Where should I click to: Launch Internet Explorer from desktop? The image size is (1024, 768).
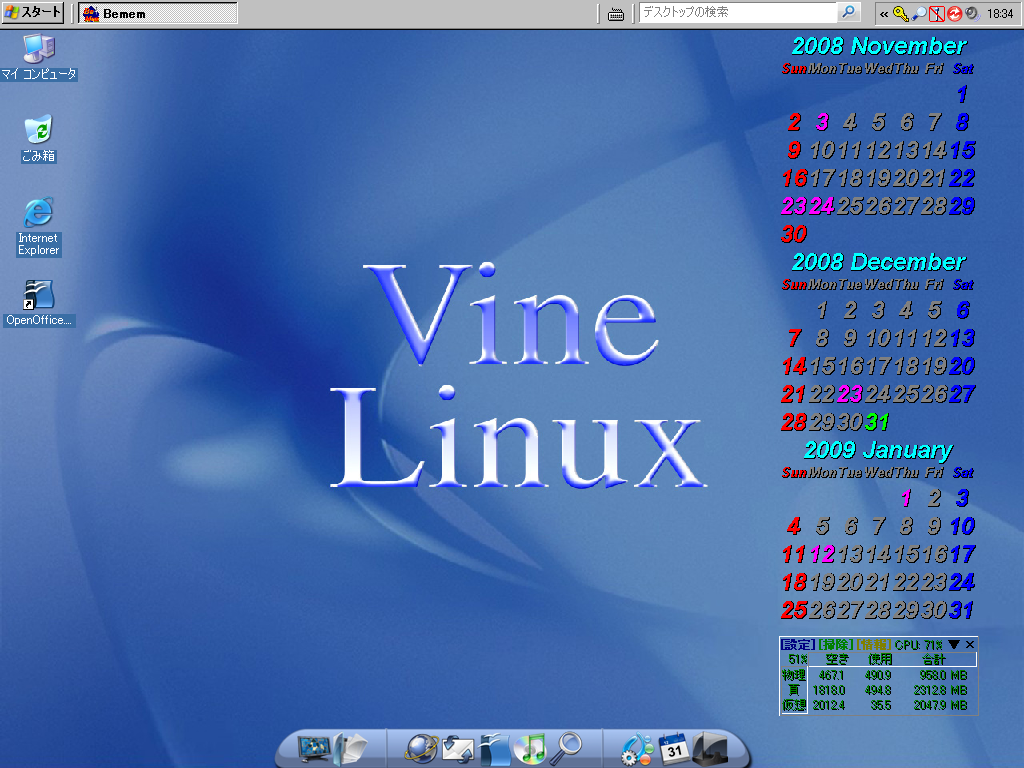pos(39,227)
